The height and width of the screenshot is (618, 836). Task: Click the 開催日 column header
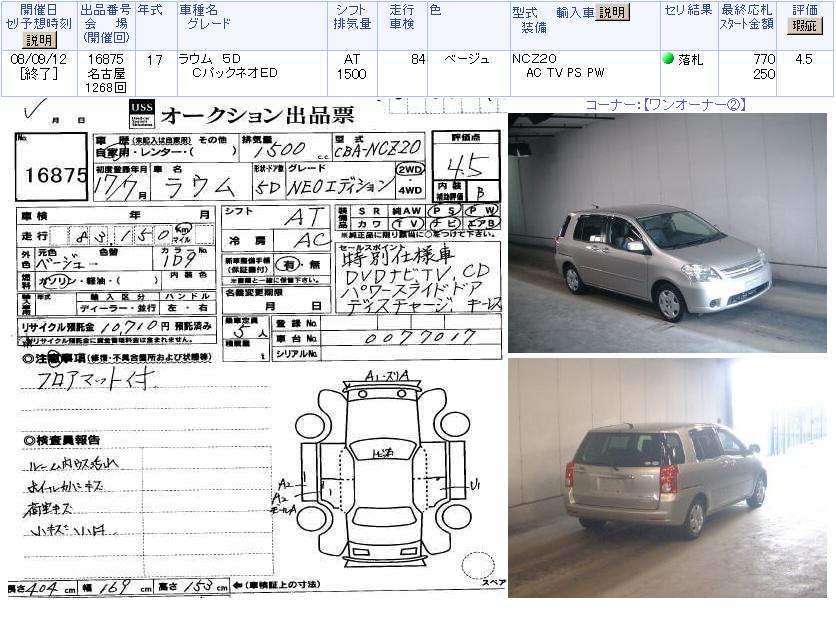38,10
